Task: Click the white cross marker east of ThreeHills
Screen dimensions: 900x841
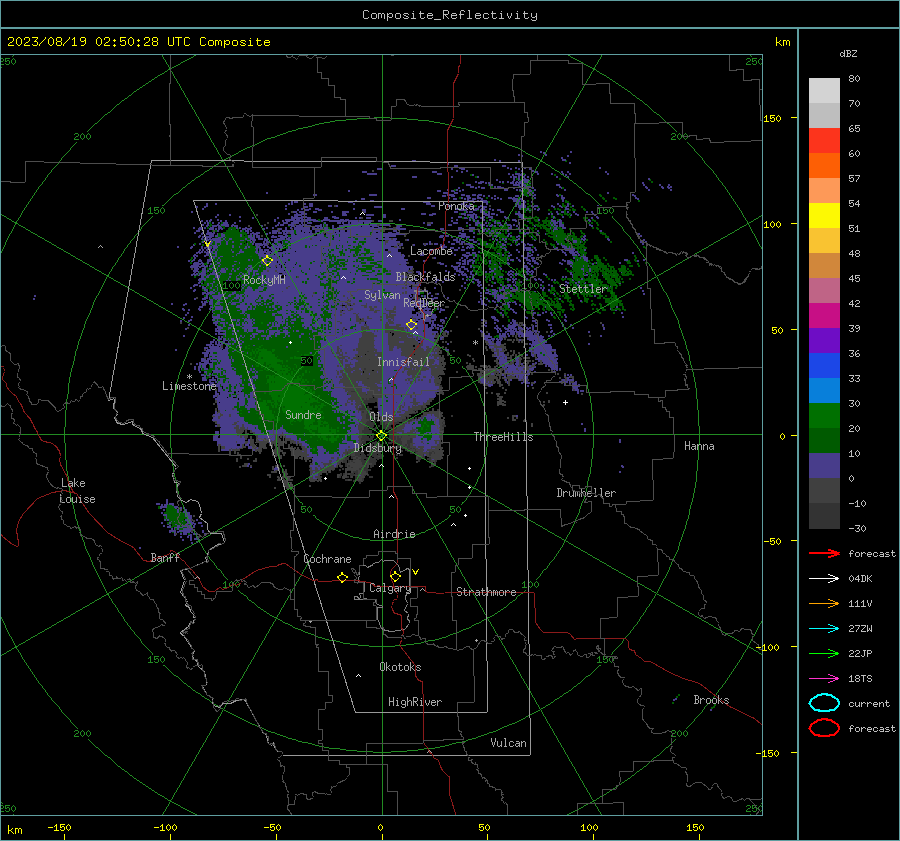Action: [x=565, y=402]
